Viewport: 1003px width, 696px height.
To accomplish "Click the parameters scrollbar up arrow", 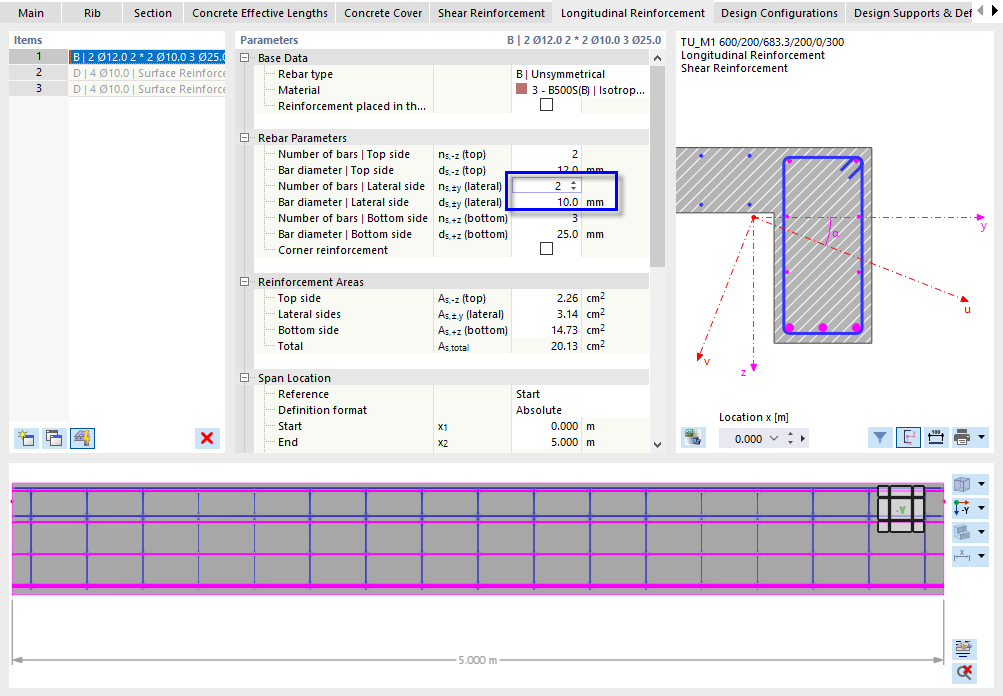I will [x=658, y=58].
